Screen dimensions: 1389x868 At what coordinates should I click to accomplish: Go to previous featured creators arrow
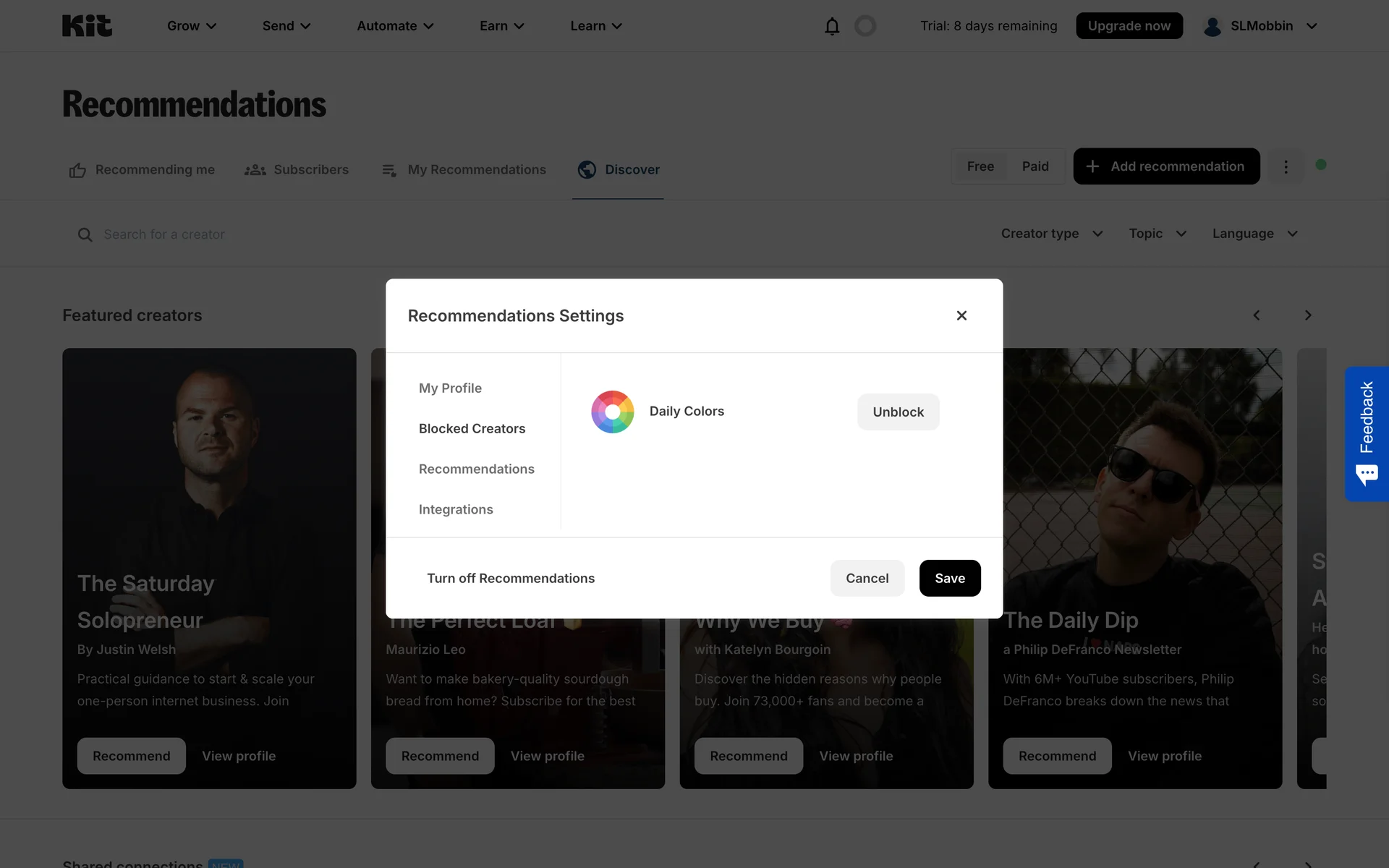pyautogui.click(x=1257, y=315)
